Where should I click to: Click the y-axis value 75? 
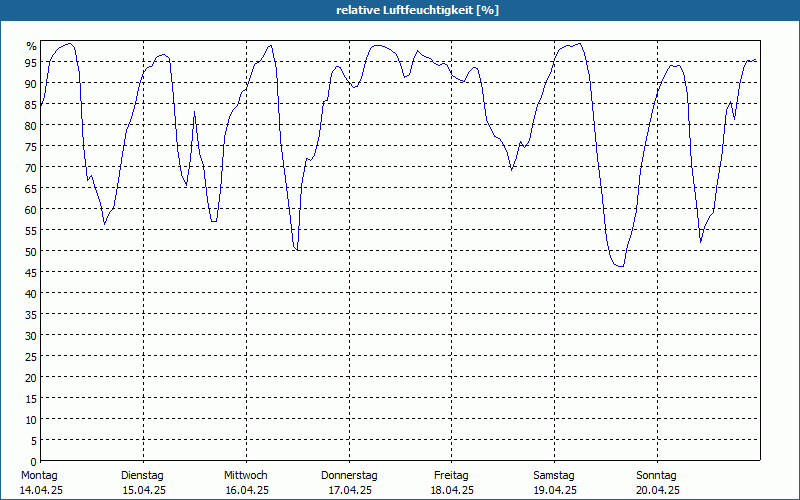[x=31, y=146]
